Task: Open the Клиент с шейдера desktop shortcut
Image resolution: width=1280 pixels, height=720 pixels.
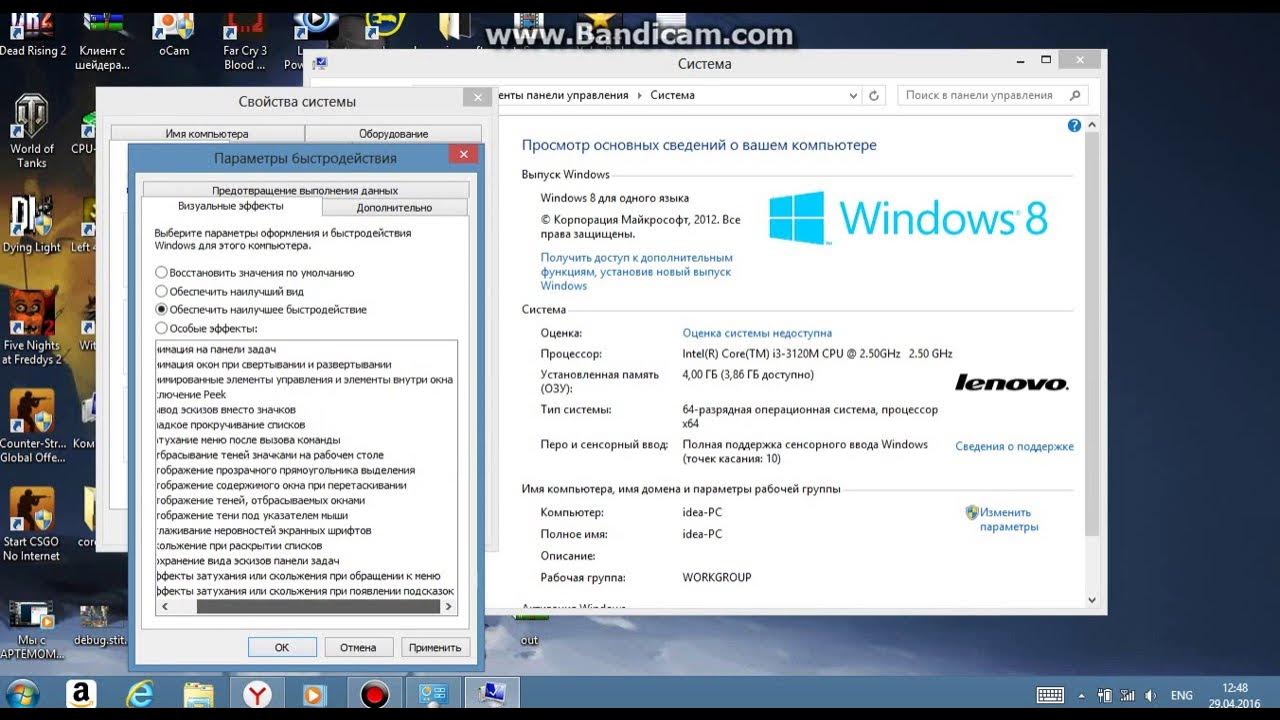Action: pyautogui.click(x=102, y=40)
